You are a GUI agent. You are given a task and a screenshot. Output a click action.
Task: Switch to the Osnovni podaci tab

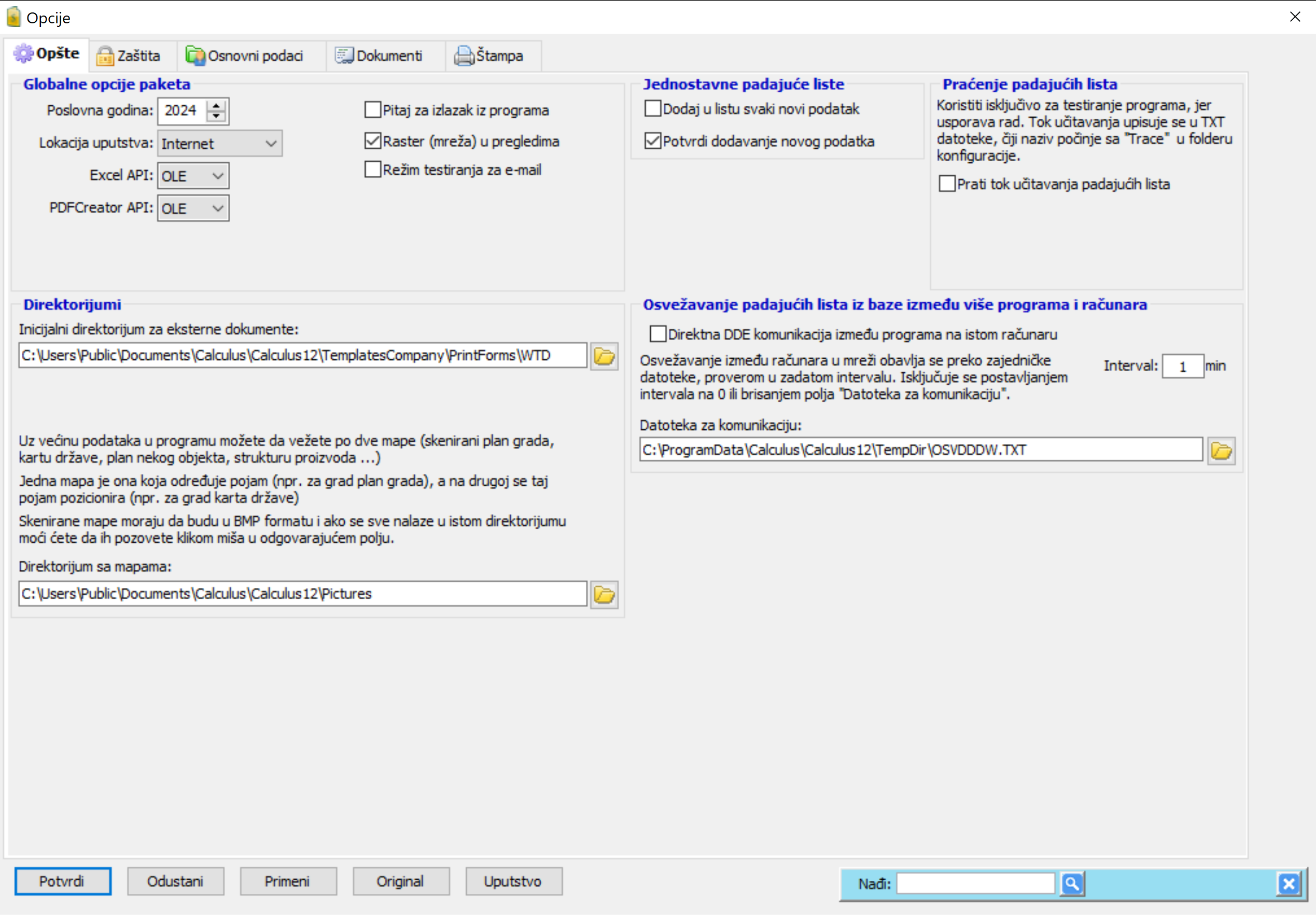coord(245,55)
